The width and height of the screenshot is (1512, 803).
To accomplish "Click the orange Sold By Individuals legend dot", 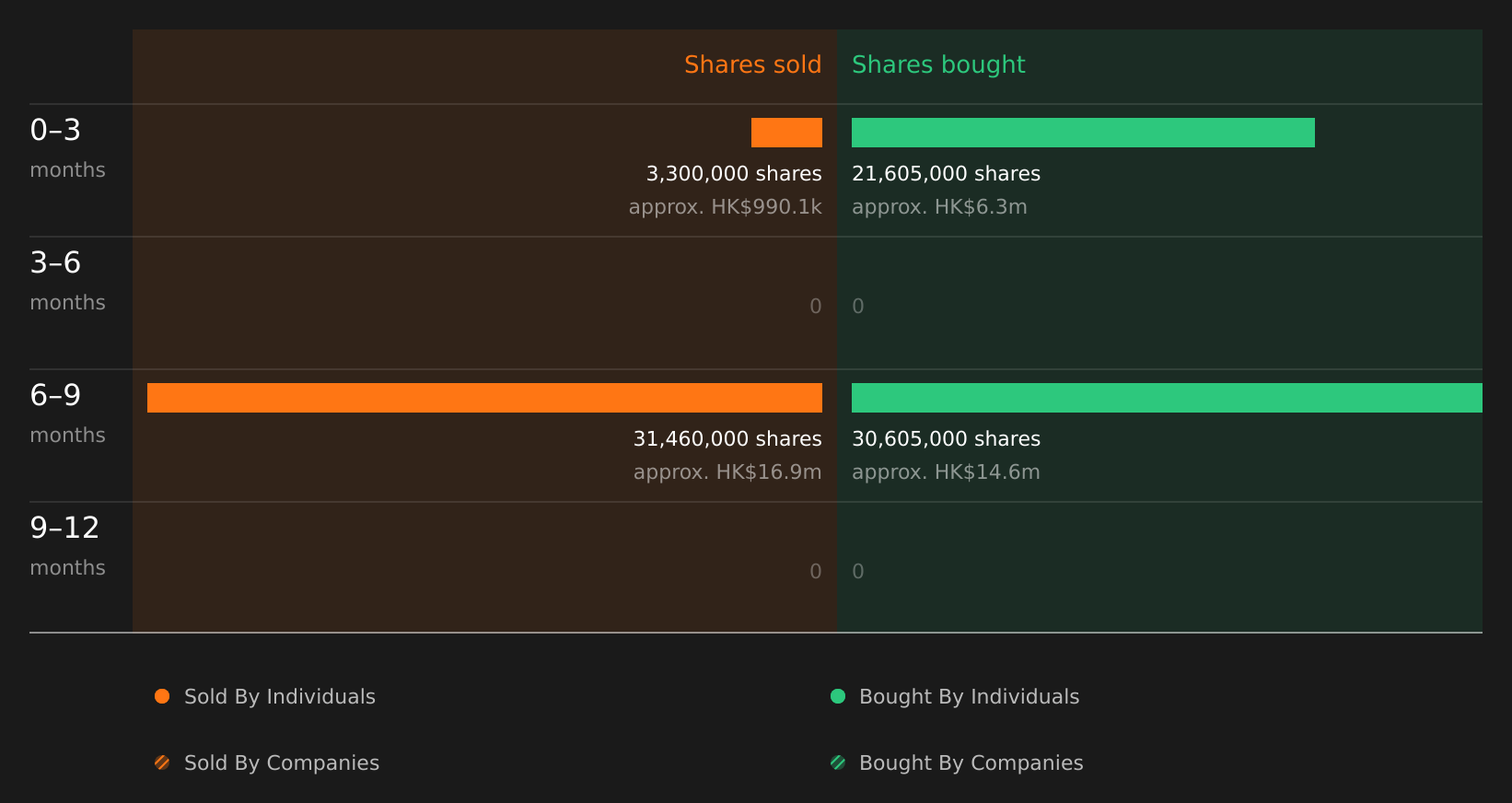I will 162,696.
